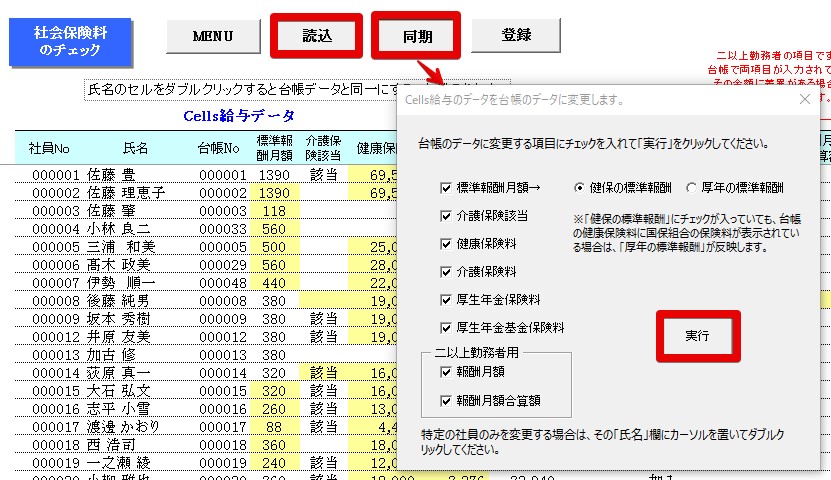Uncheck the 厚生年金保険料 checkbox

click(x=446, y=299)
